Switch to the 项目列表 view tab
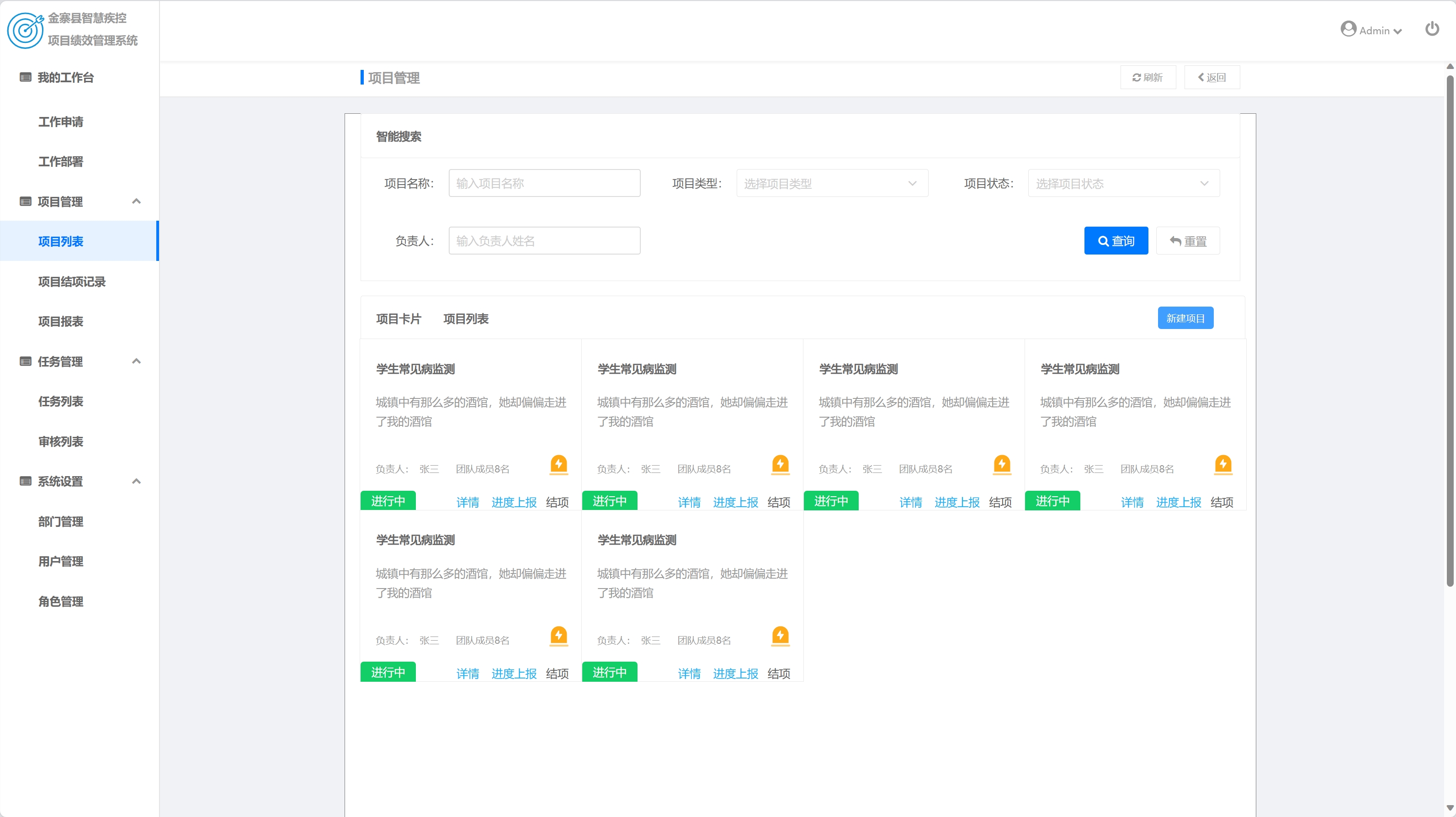 click(x=466, y=318)
